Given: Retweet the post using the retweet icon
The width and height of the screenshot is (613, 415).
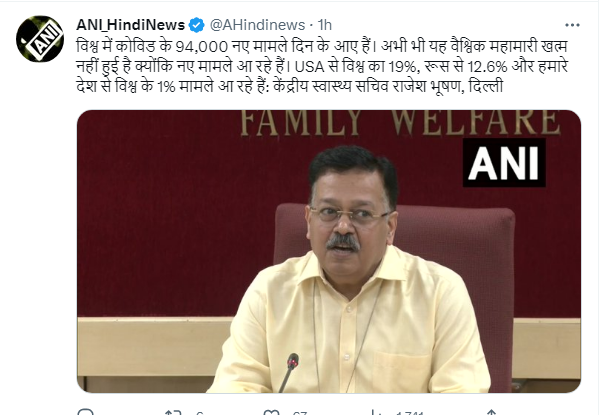Looking at the screenshot, I should pos(173,412).
